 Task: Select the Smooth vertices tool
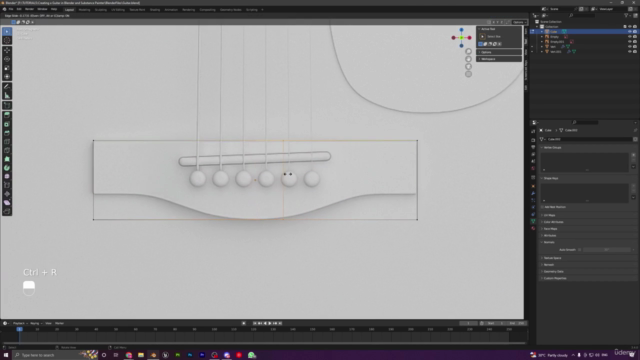[7, 176]
